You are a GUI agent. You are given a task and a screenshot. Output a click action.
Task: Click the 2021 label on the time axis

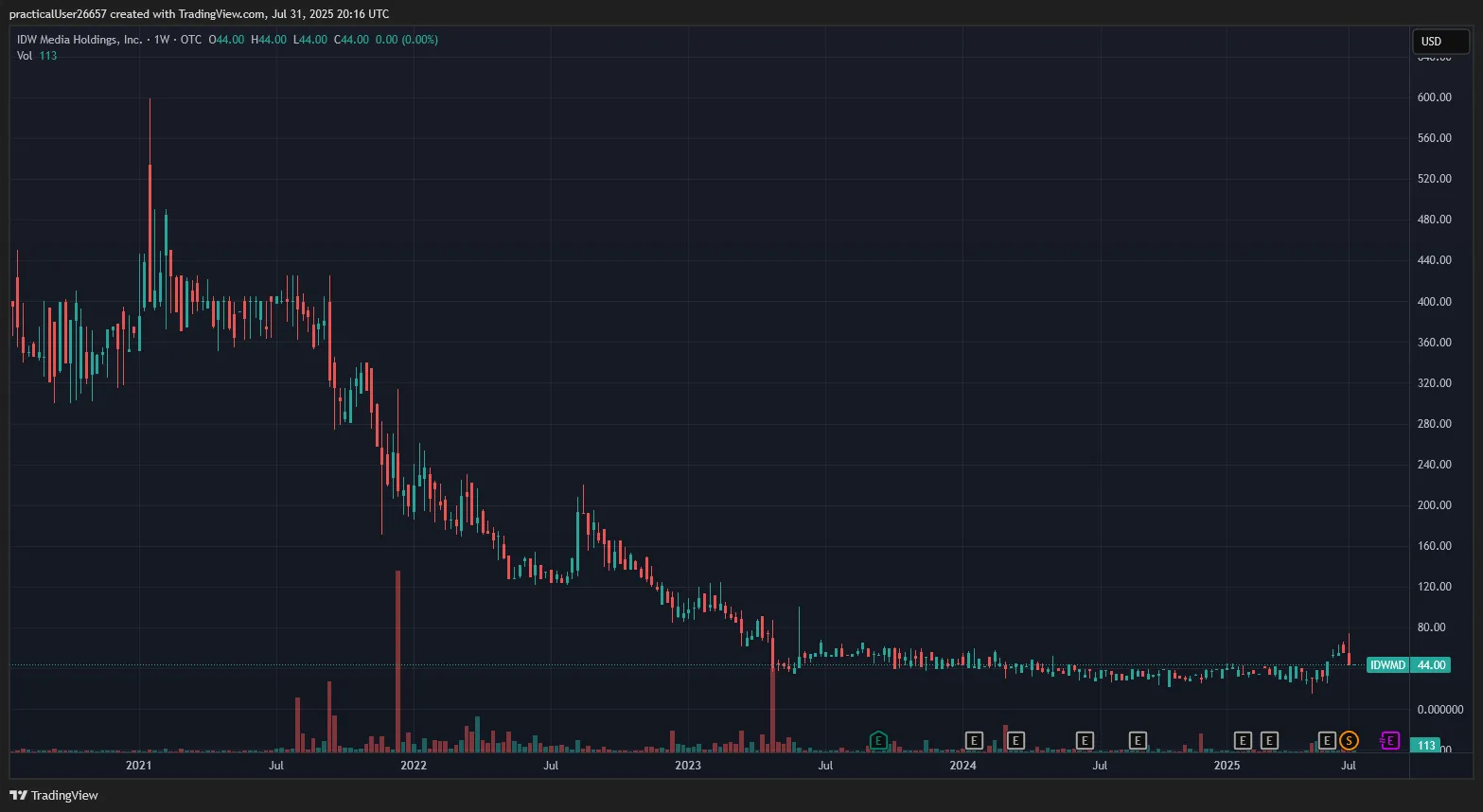[138, 766]
